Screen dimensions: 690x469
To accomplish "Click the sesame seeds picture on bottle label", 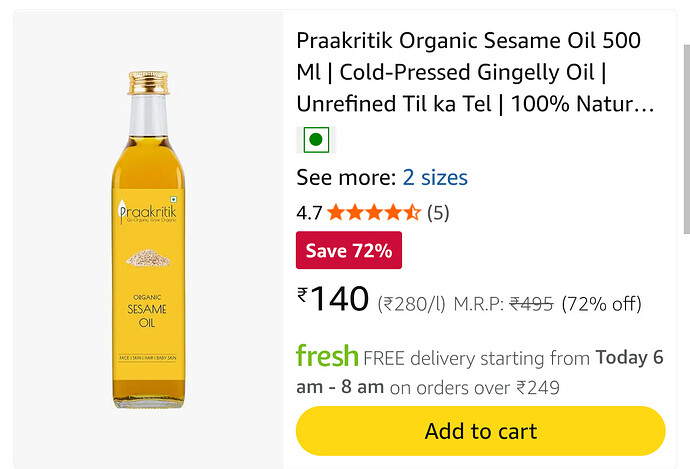I will 148,257.
